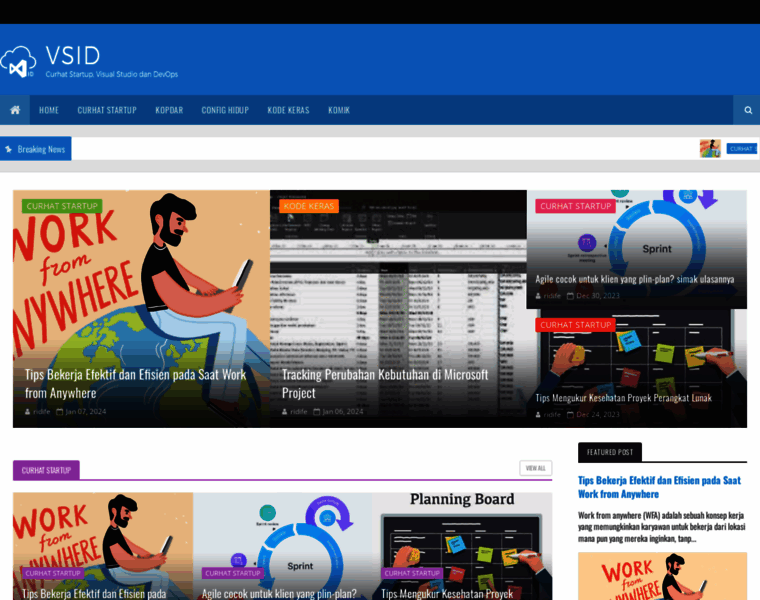This screenshot has height=600, width=760.
Task: Click the VSID cloud logo icon
Action: [18, 62]
